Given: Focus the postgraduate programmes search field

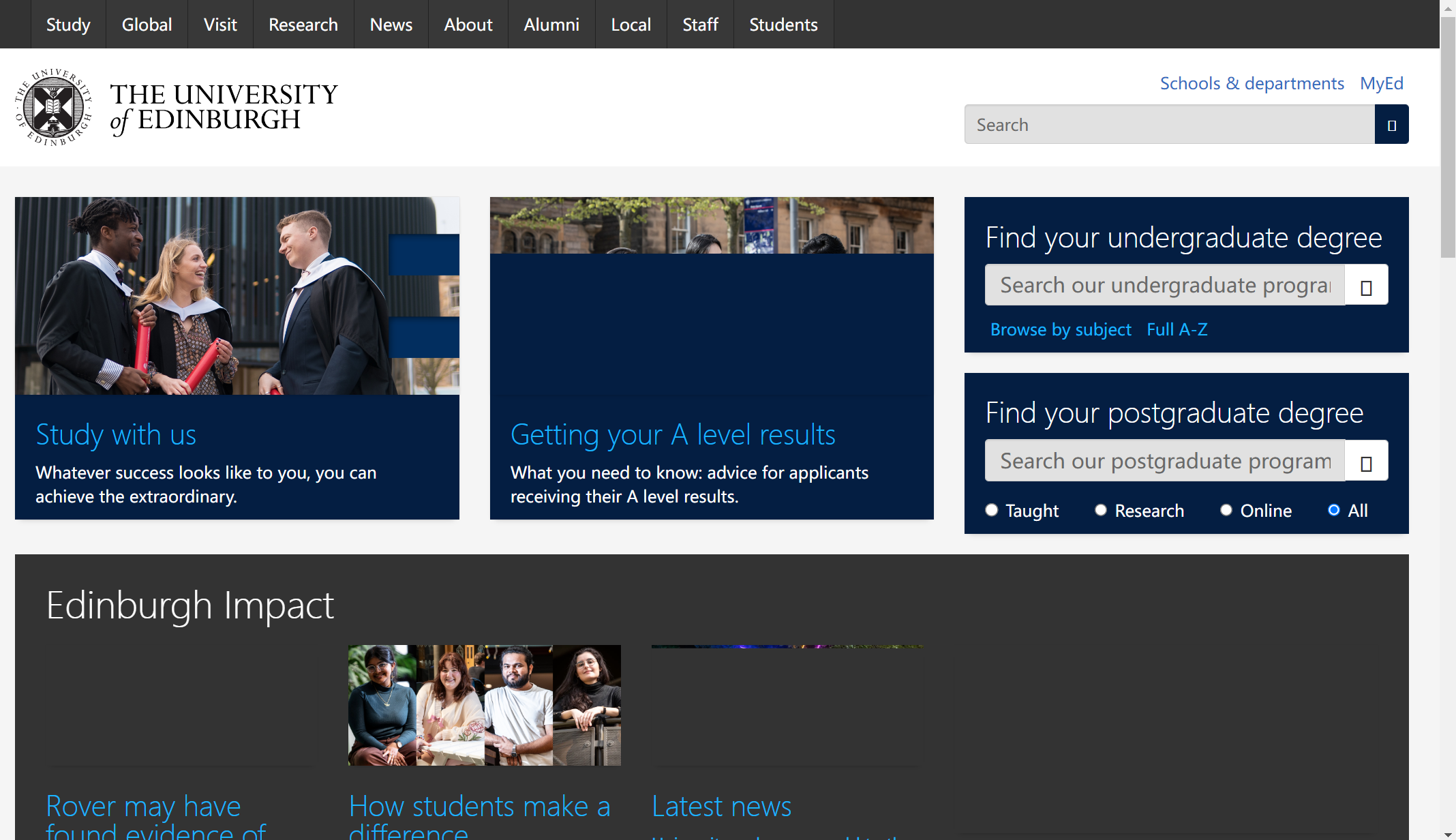Looking at the screenshot, I should pyautogui.click(x=1165, y=461).
